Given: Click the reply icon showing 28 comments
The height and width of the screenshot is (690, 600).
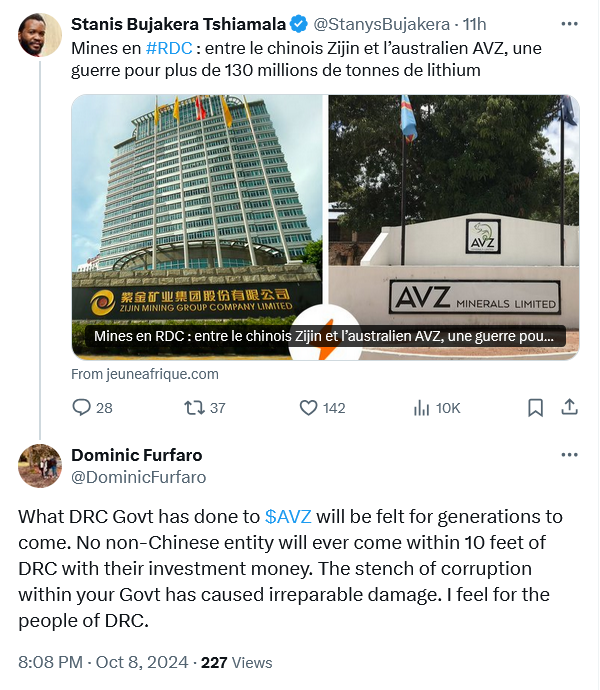Looking at the screenshot, I should tap(81, 407).
